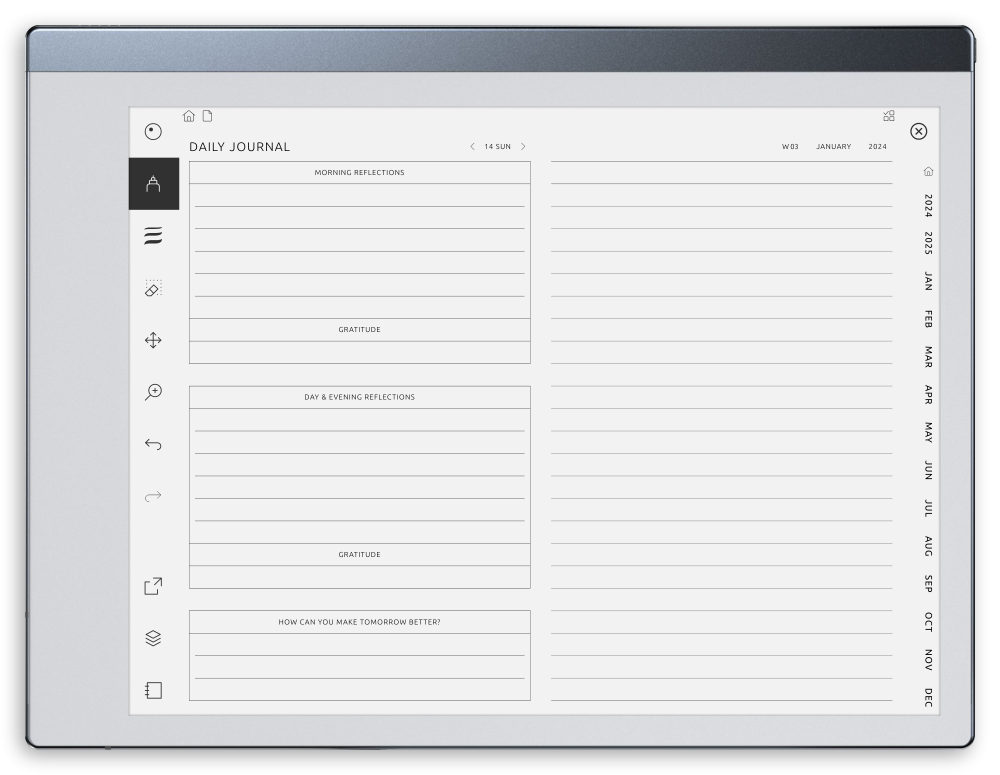Select the pen writing tool
The width and height of the screenshot is (1000, 775).
(x=153, y=184)
